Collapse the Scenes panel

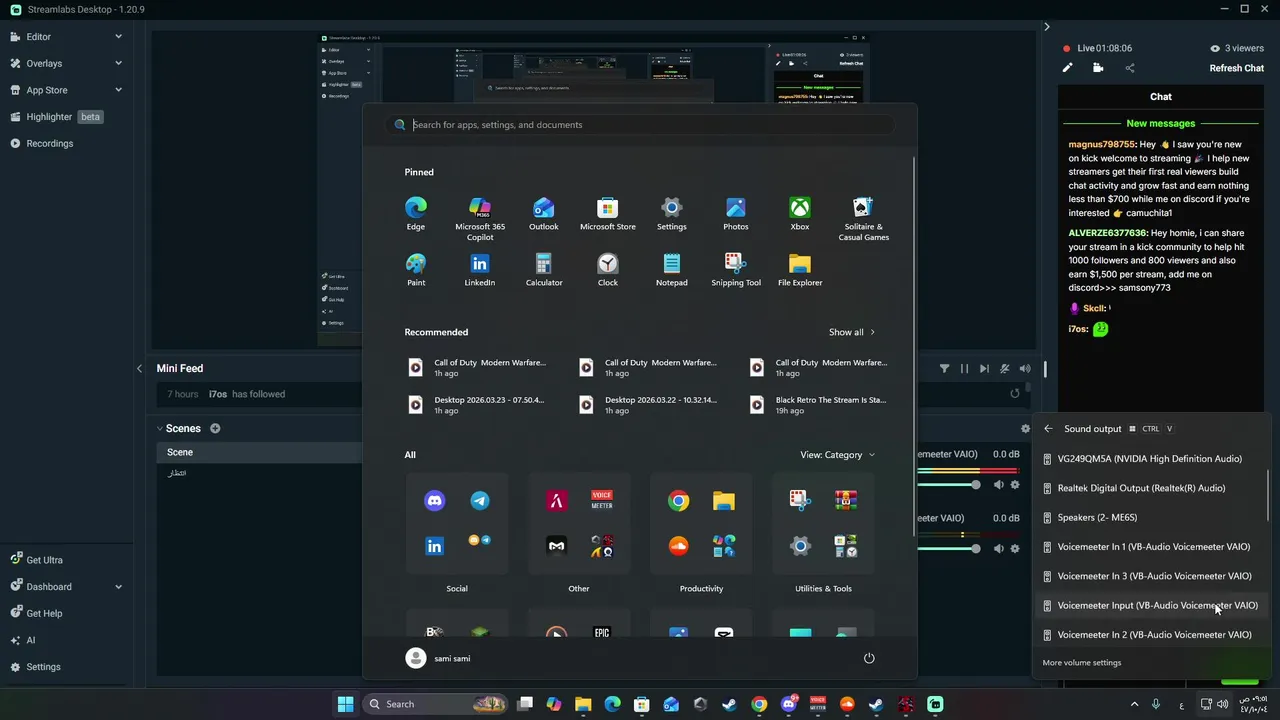160,428
